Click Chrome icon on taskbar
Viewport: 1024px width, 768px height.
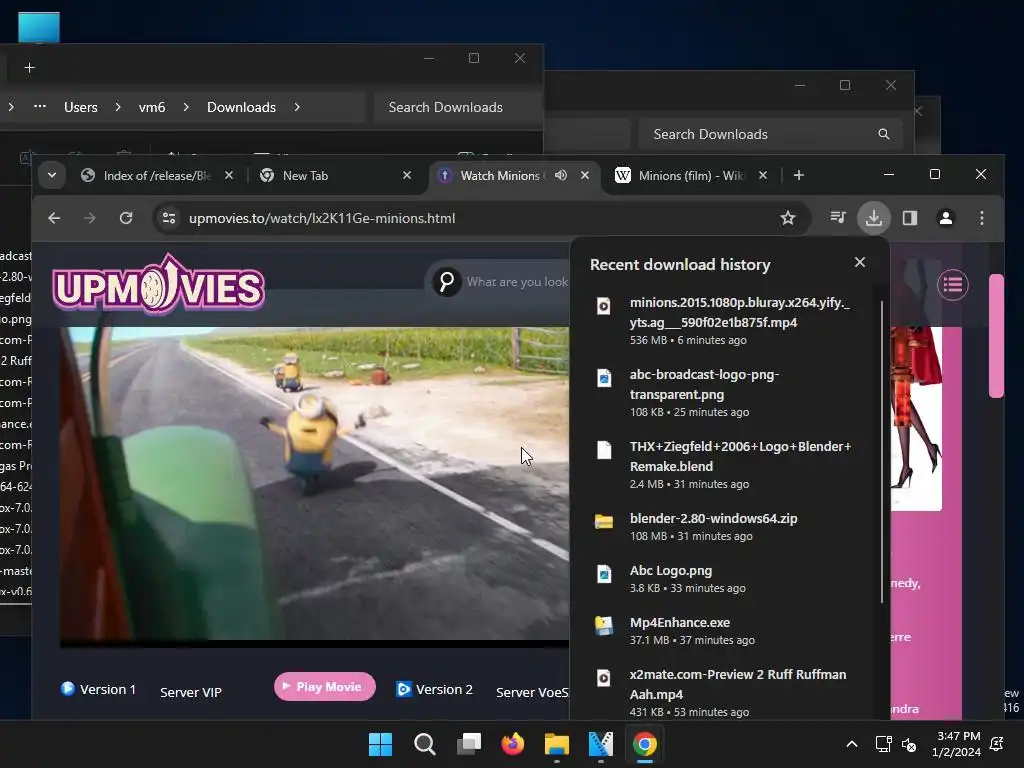point(645,744)
